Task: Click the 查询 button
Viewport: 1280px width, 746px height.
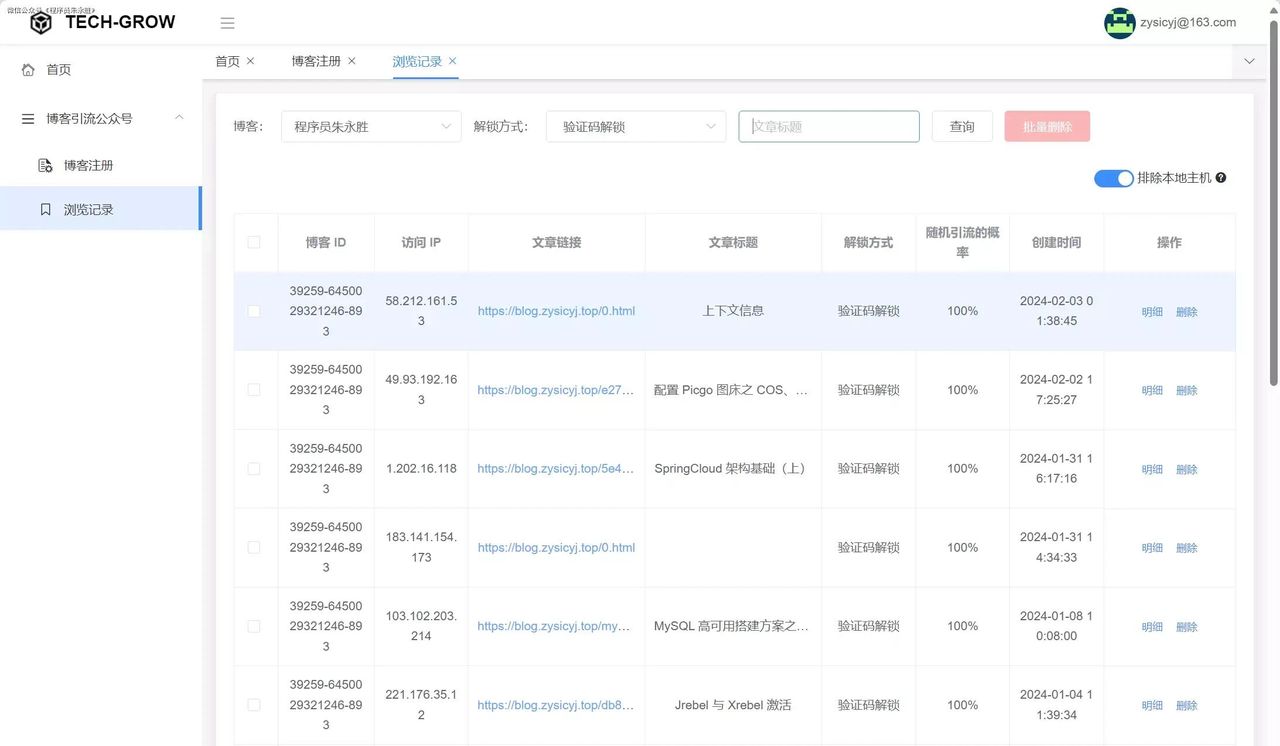Action: click(x=962, y=127)
